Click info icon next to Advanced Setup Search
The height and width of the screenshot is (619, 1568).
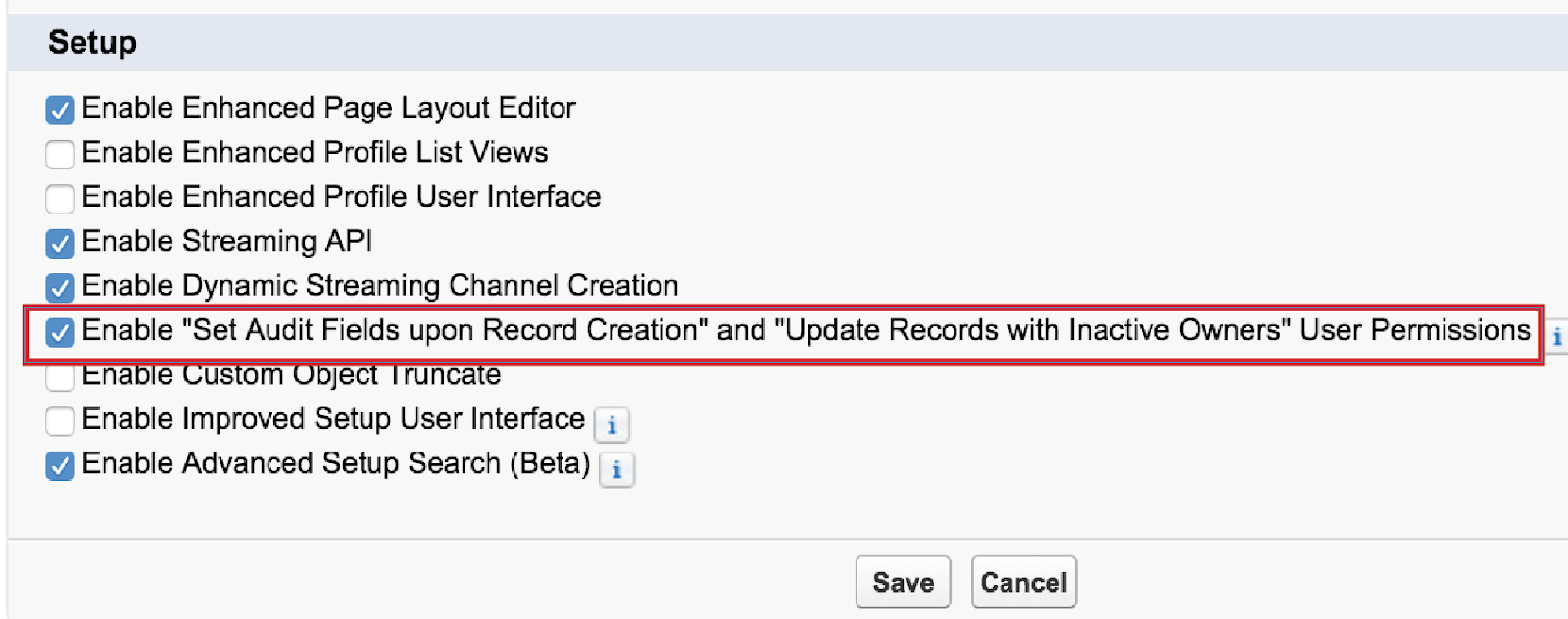click(x=616, y=469)
